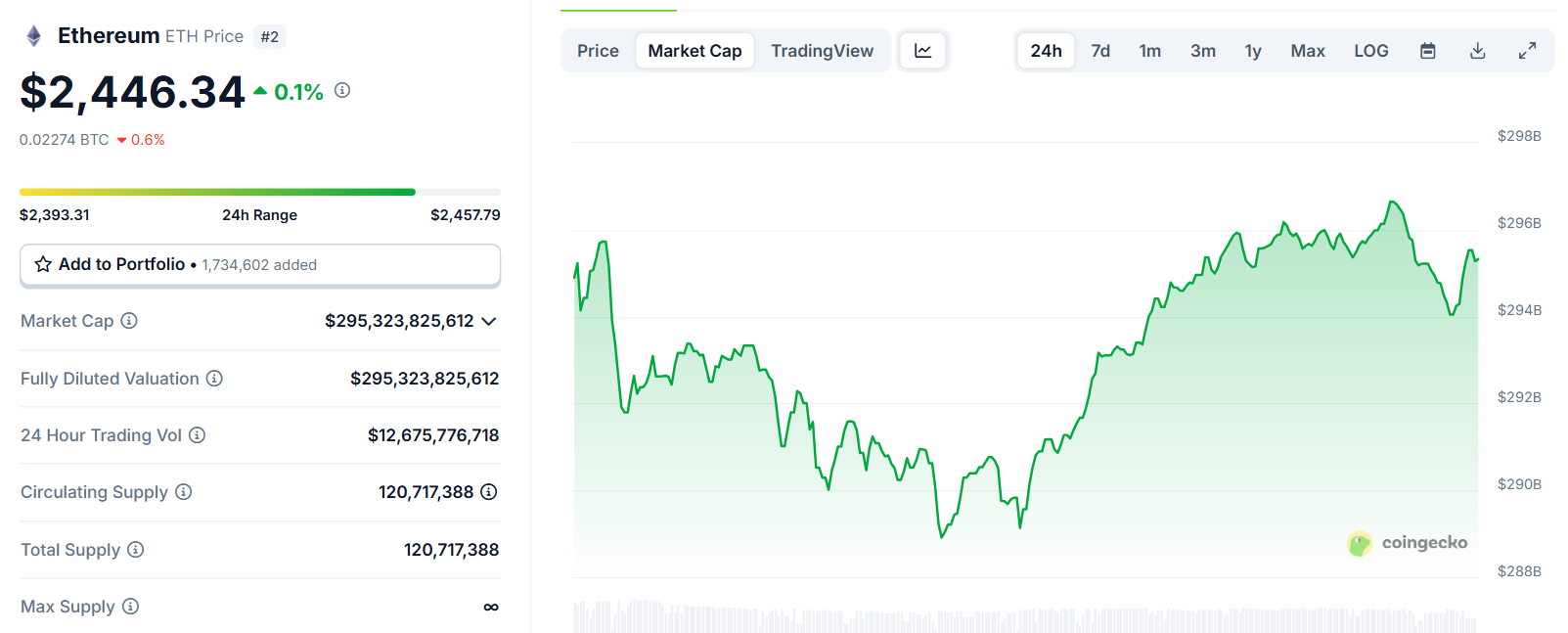This screenshot has height=633, width=1568.
Task: Click the #2 rank badge
Action: click(270, 37)
